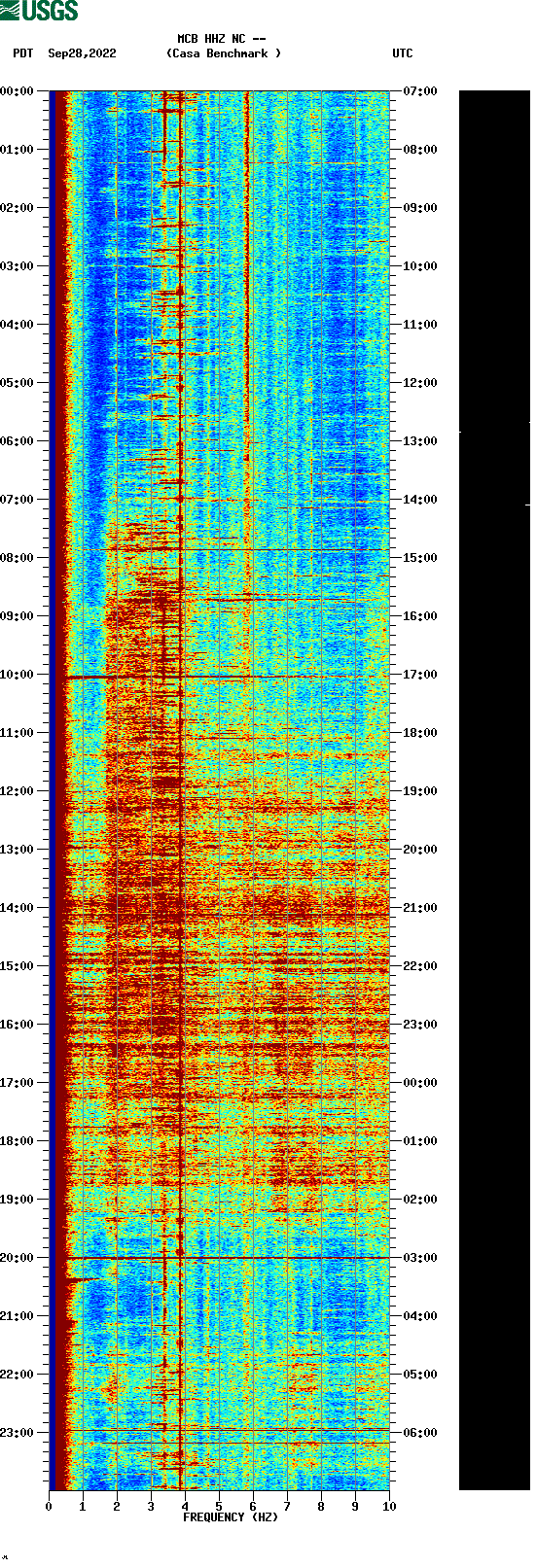Click the black waveform panel beside the spectrogram

click(494, 790)
